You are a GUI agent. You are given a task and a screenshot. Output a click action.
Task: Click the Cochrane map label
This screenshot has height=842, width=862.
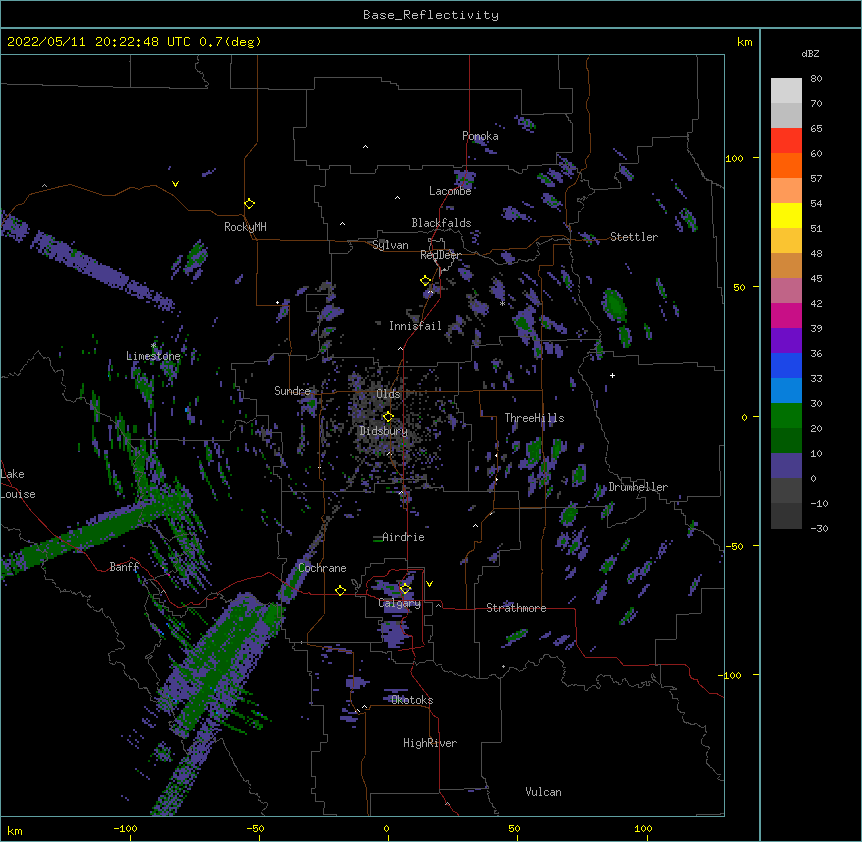(x=323, y=568)
